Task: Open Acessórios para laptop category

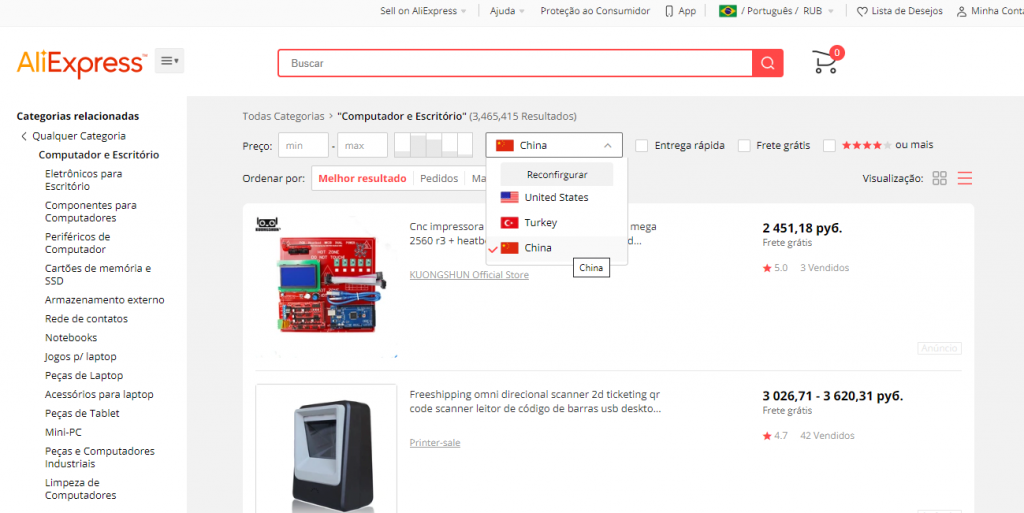Action: pyautogui.click(x=99, y=395)
